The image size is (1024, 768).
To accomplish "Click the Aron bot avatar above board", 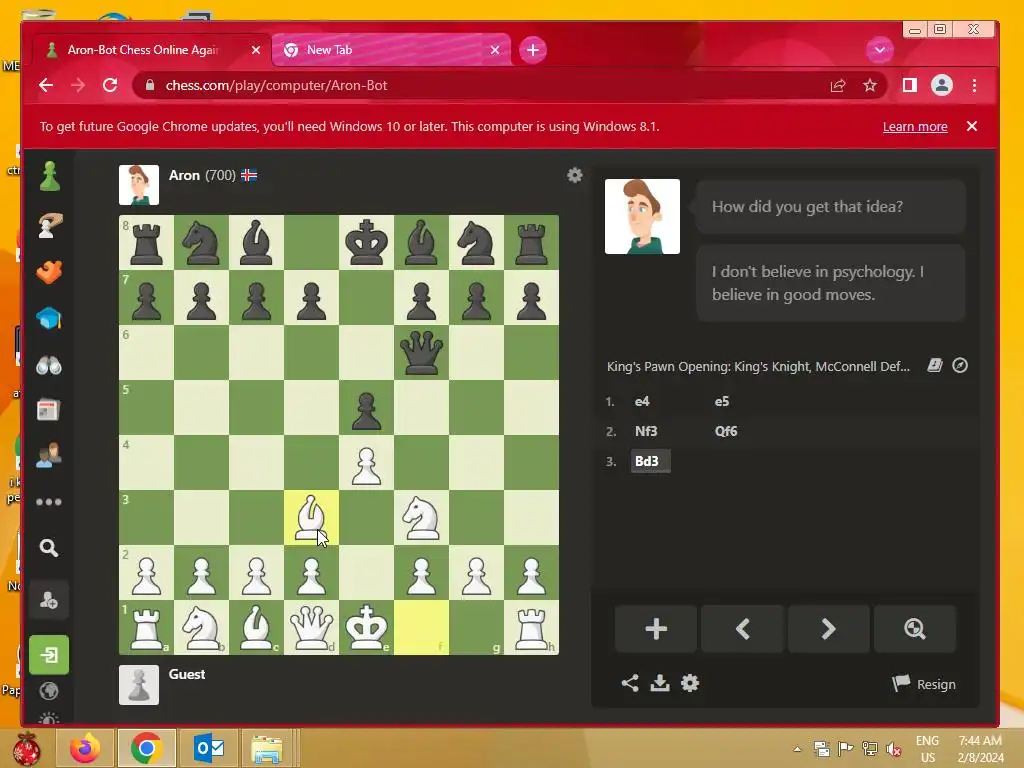I will 138,185.
